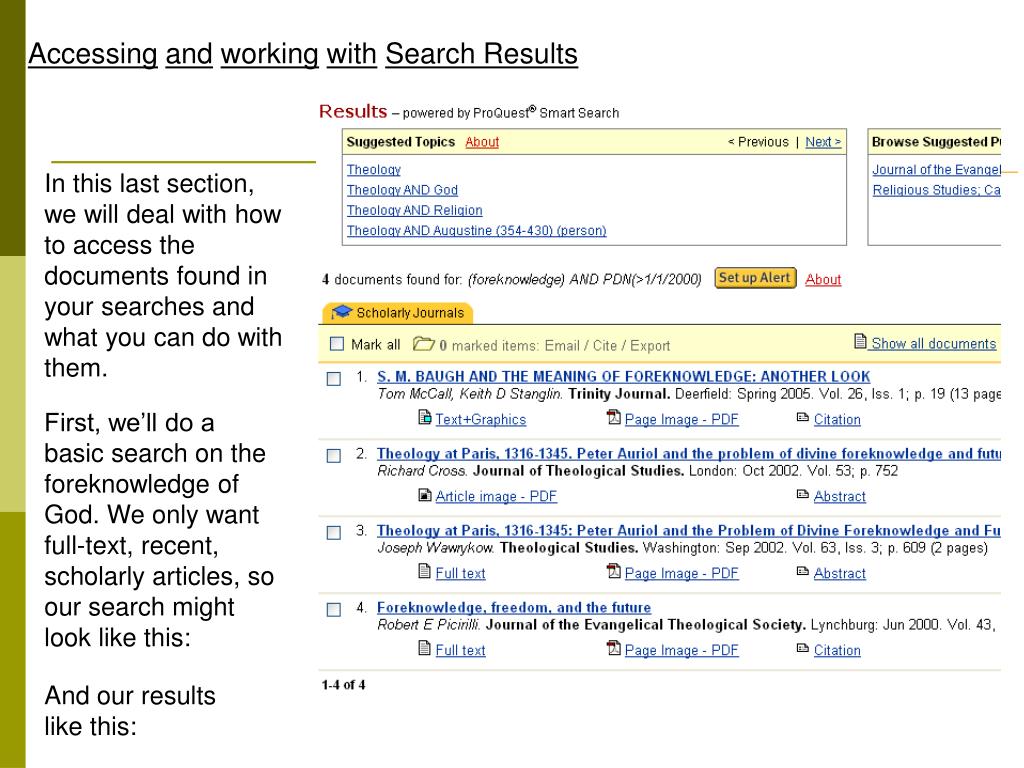Click the Set up Alert button

(756, 278)
